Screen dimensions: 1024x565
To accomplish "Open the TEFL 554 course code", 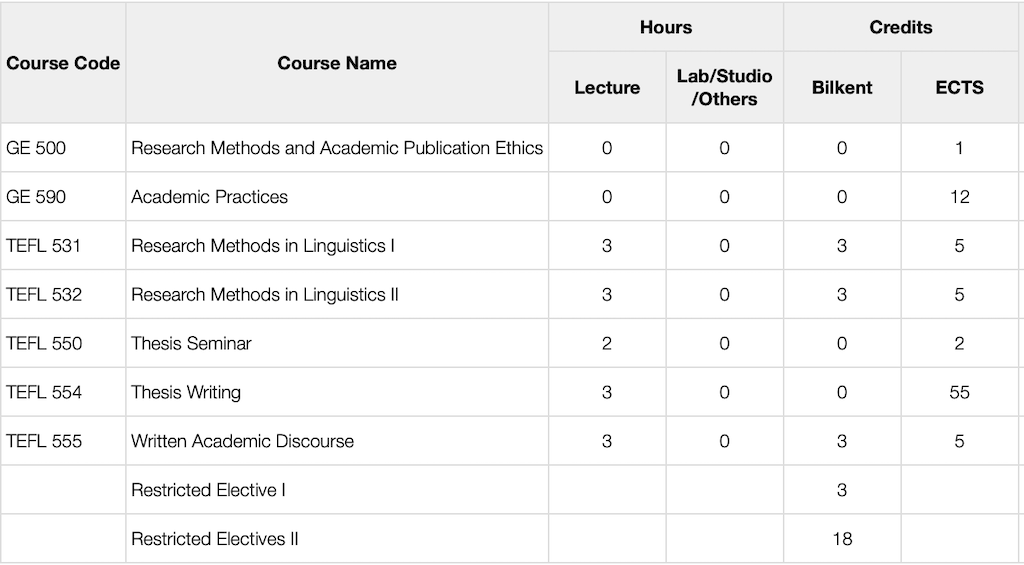I will [x=44, y=392].
